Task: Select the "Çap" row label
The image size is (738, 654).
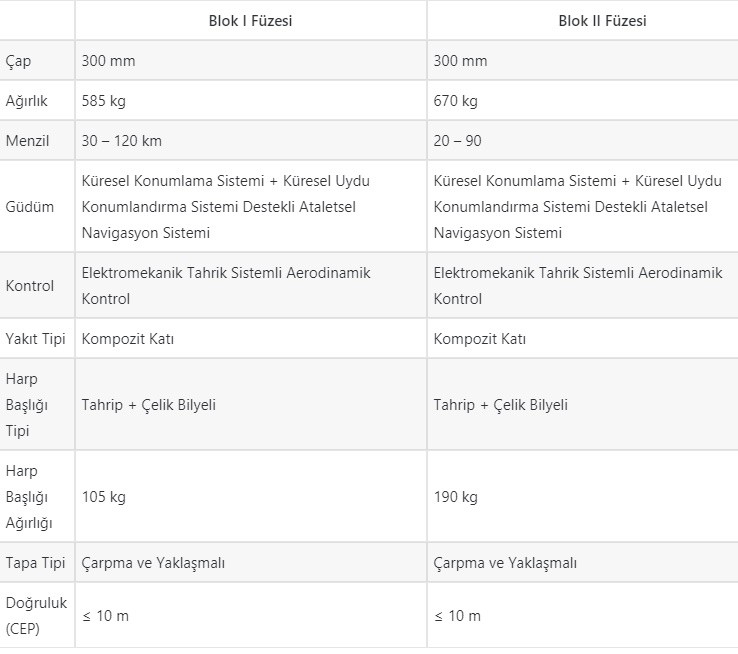Action: click(x=19, y=61)
